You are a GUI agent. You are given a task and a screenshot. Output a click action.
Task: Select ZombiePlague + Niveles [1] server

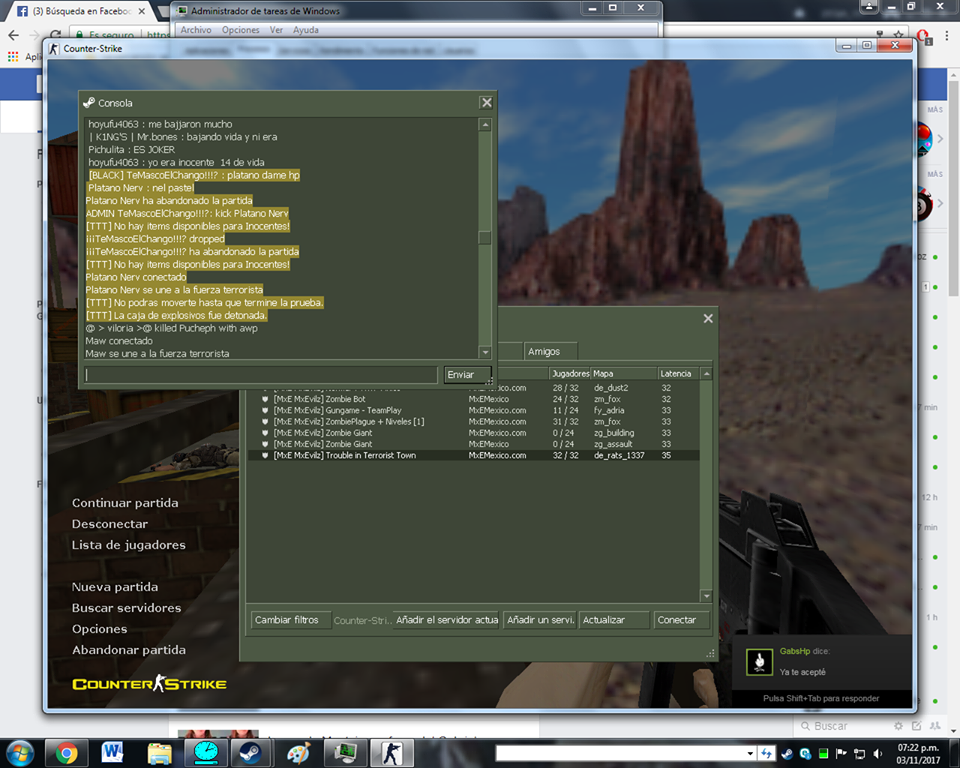point(473,422)
